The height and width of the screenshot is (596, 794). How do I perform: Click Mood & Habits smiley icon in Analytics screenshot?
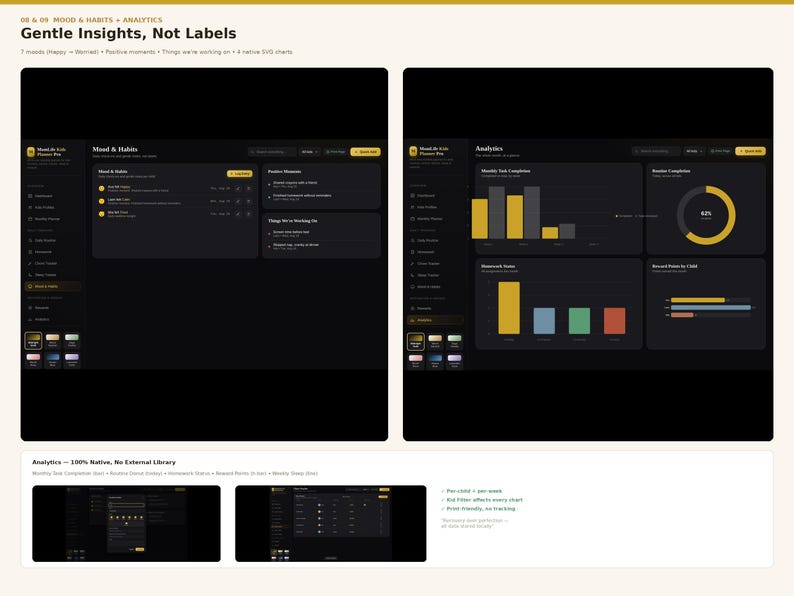tap(412, 287)
